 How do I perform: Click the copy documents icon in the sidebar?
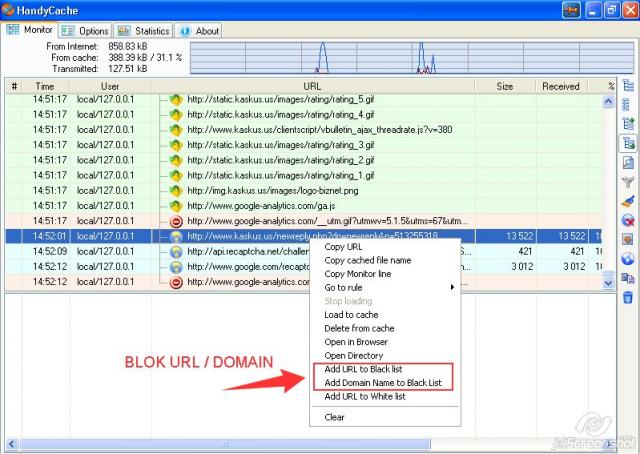[628, 278]
